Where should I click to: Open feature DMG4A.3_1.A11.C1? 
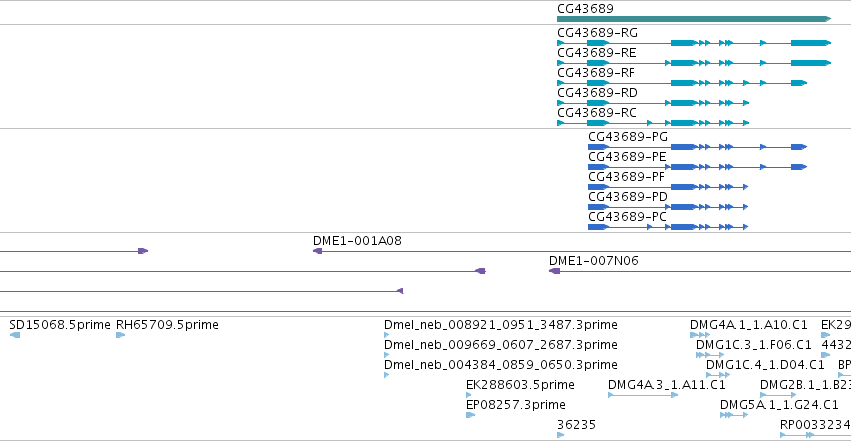[643, 395]
